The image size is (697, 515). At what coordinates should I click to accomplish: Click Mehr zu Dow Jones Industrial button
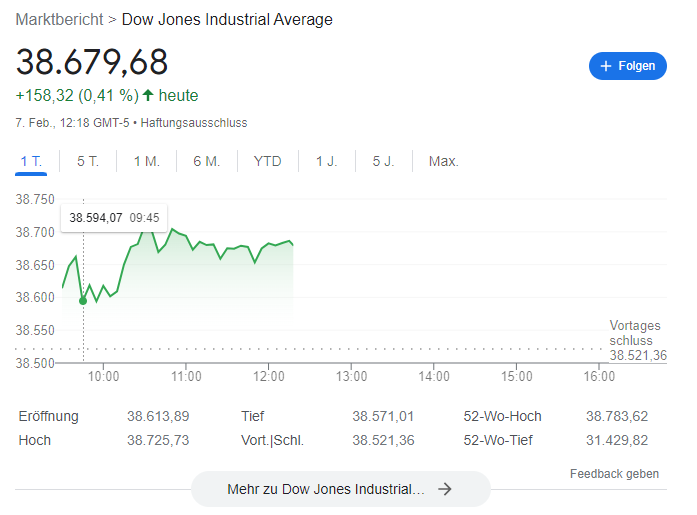coord(340,489)
